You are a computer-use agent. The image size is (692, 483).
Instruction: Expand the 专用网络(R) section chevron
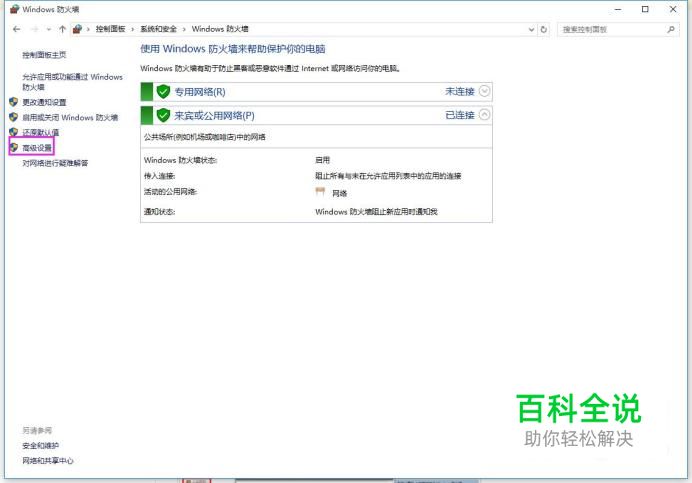(484, 91)
